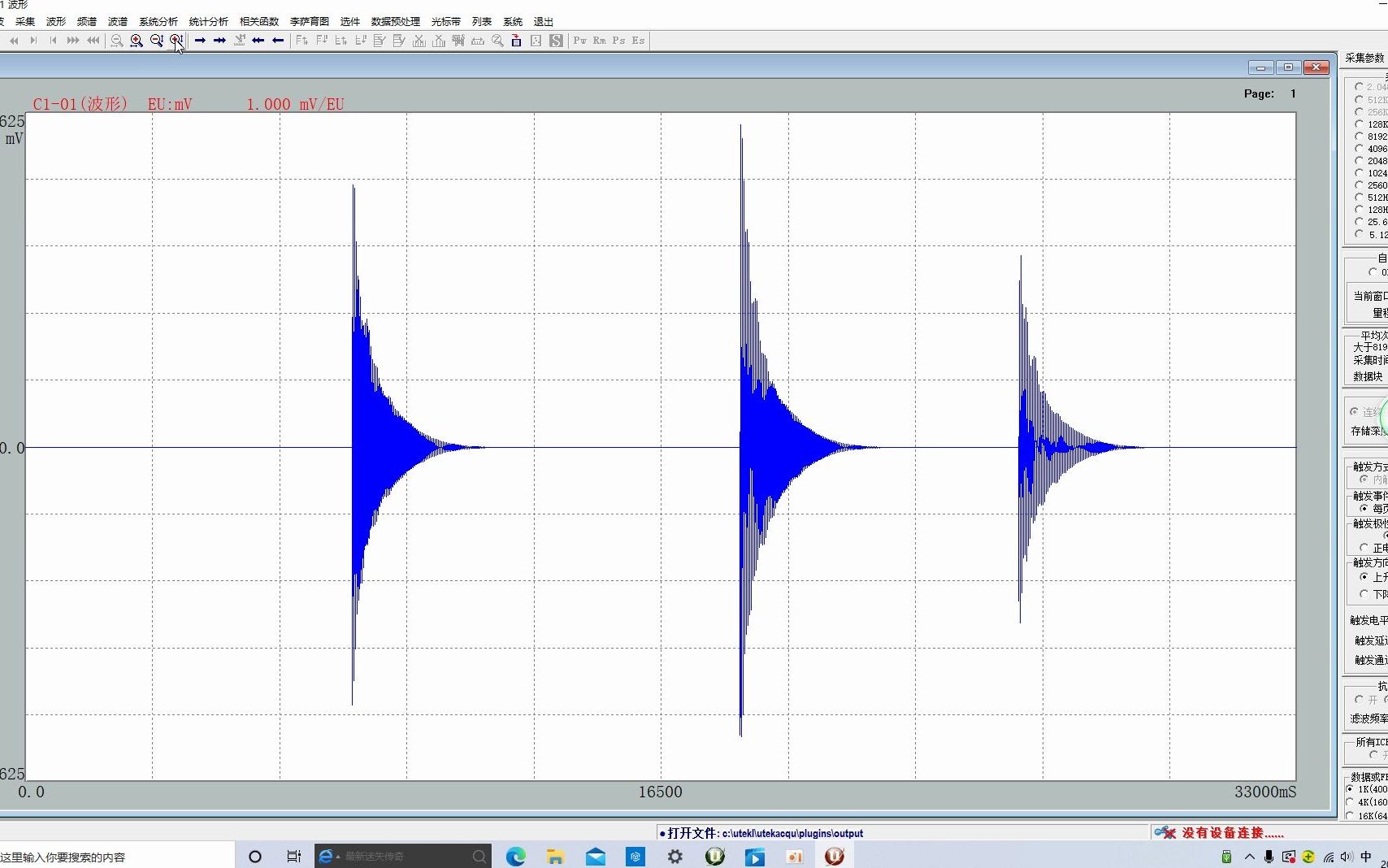Click the rewind double-left arrow toolbar icon
This screenshot has width=1388, height=868.
click(14, 40)
